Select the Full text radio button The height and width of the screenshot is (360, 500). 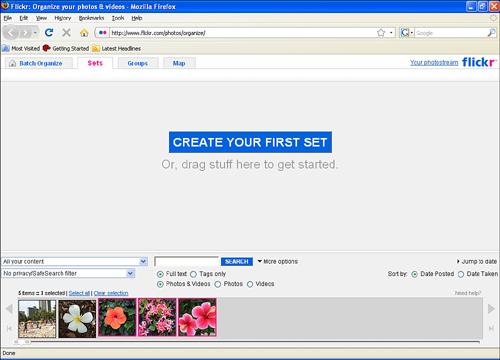point(160,274)
